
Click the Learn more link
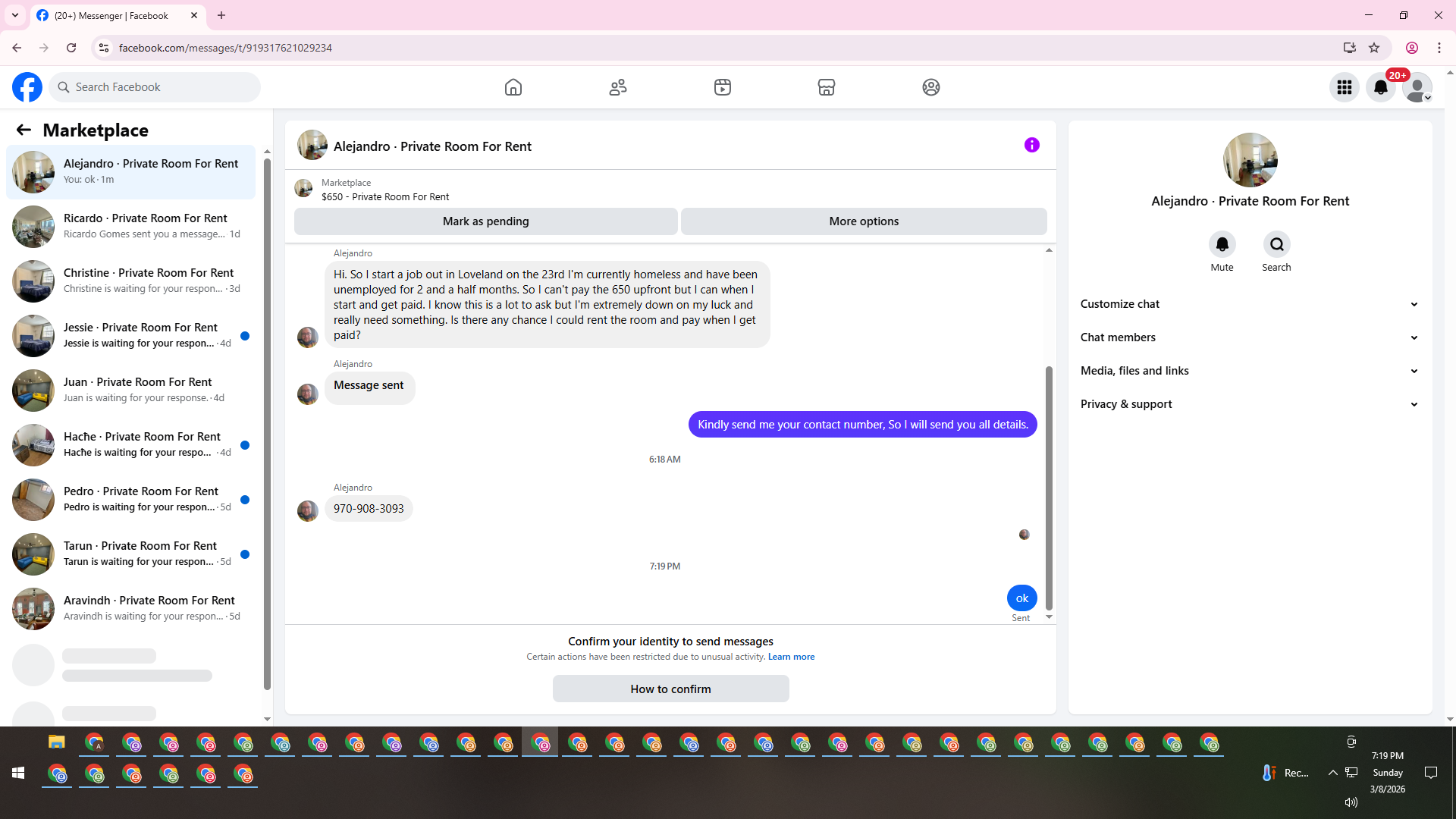pos(791,657)
